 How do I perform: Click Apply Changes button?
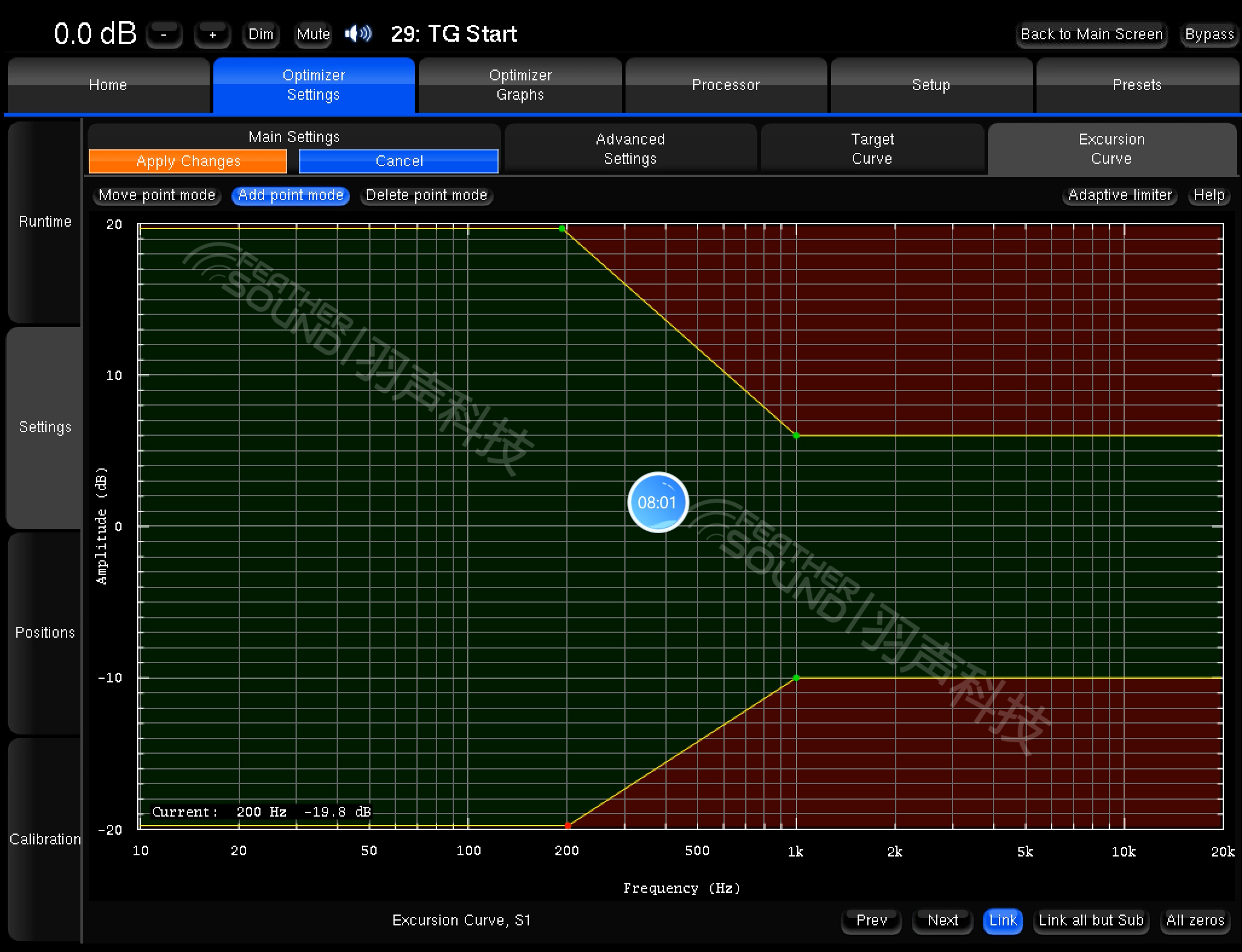[188, 161]
